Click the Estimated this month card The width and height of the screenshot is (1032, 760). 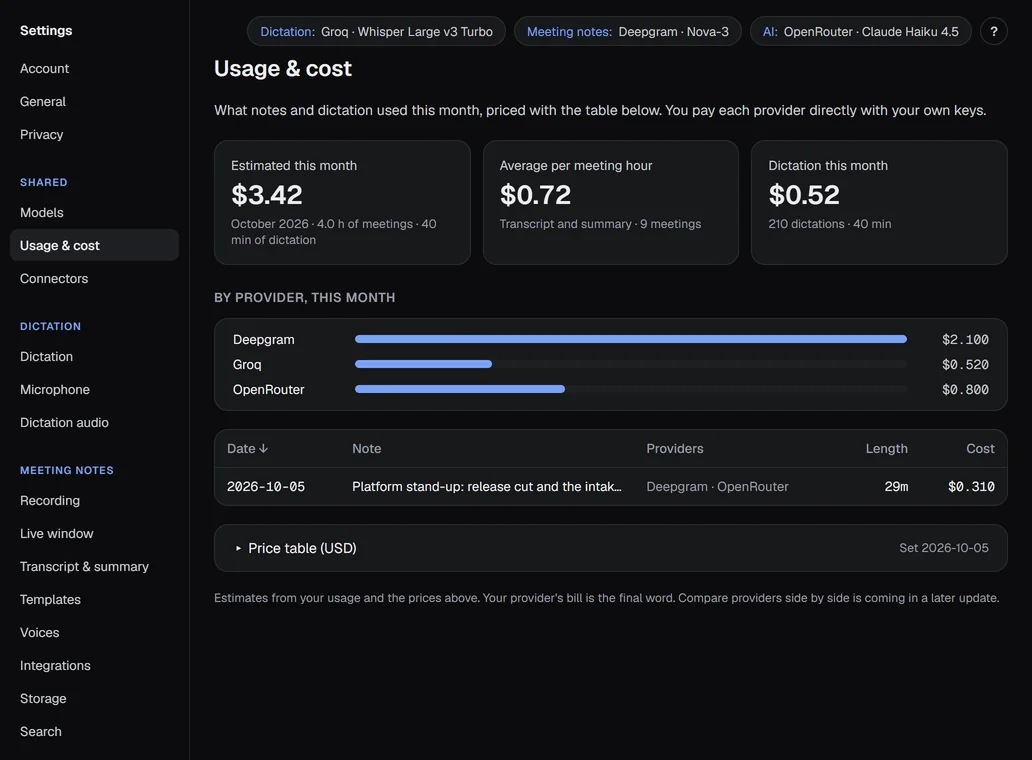point(342,203)
